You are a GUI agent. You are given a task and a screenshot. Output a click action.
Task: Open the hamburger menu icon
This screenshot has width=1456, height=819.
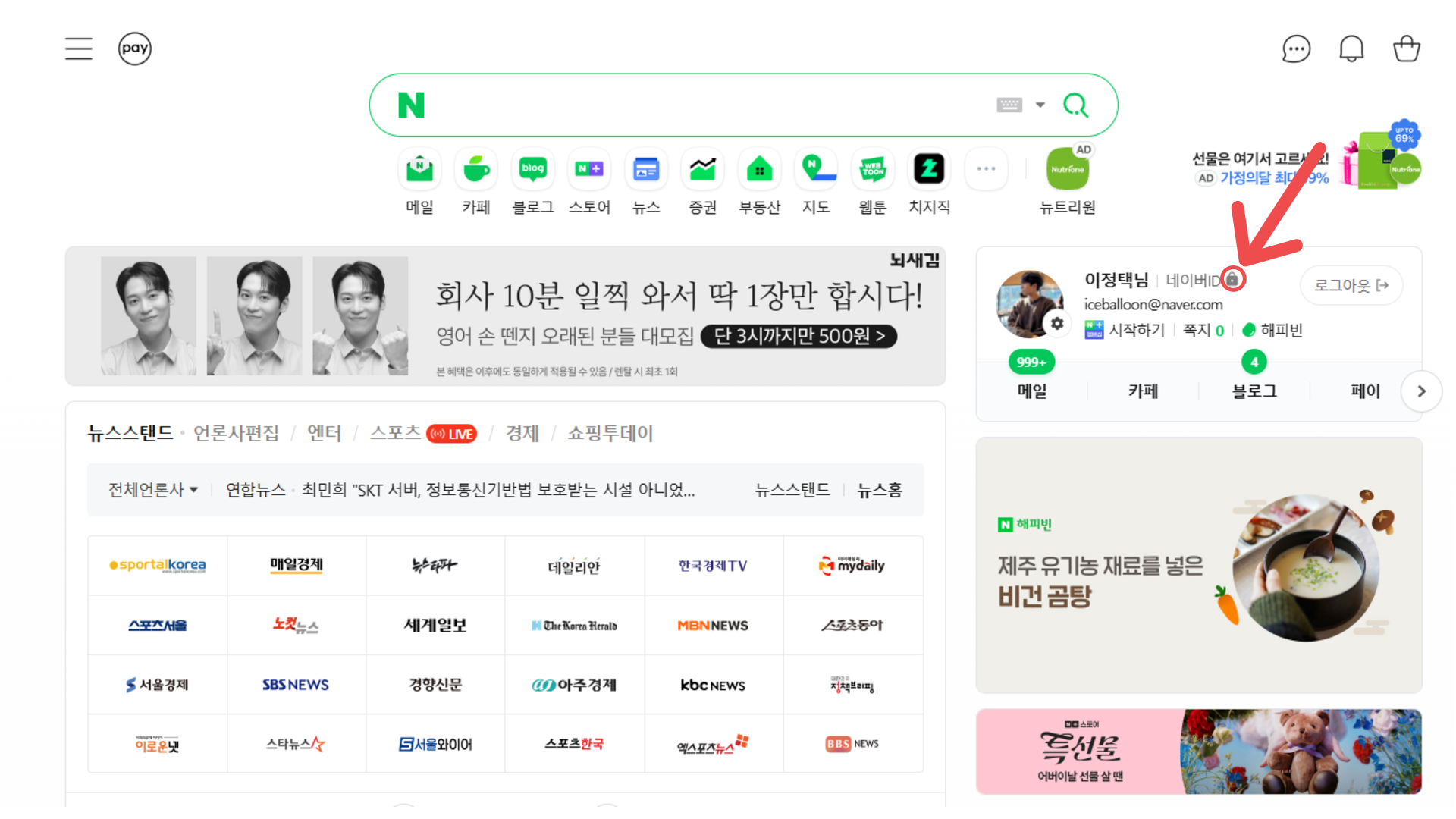pyautogui.click(x=79, y=49)
